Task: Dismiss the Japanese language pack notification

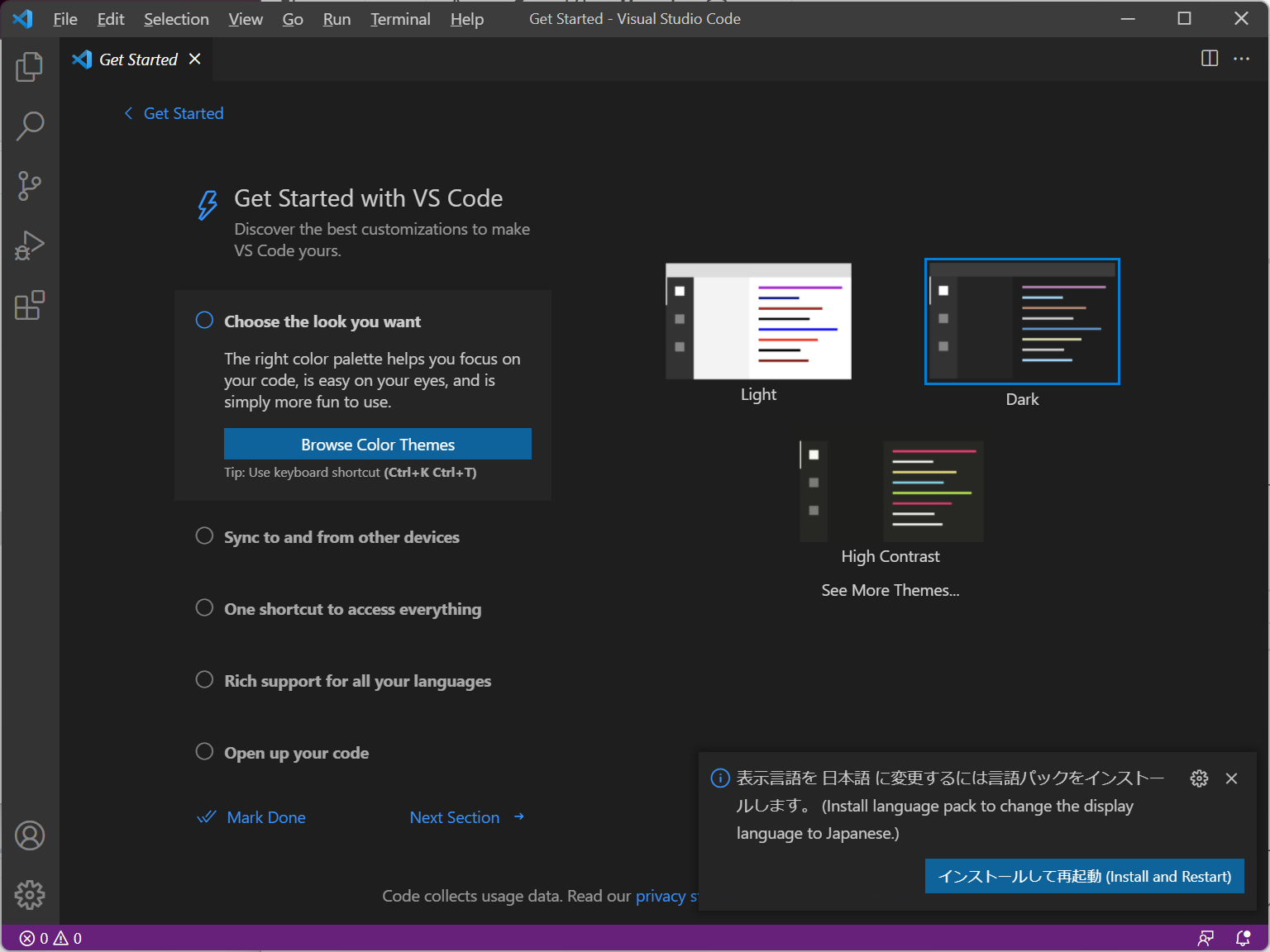Action: (x=1231, y=778)
